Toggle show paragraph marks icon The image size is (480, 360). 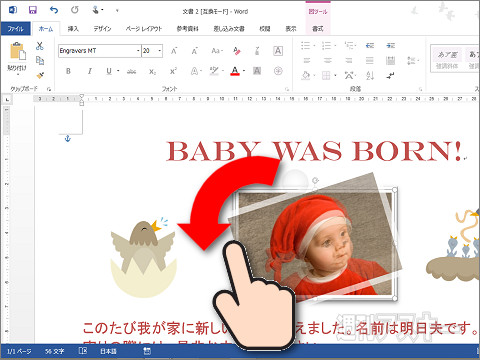pyautogui.click(x=391, y=75)
